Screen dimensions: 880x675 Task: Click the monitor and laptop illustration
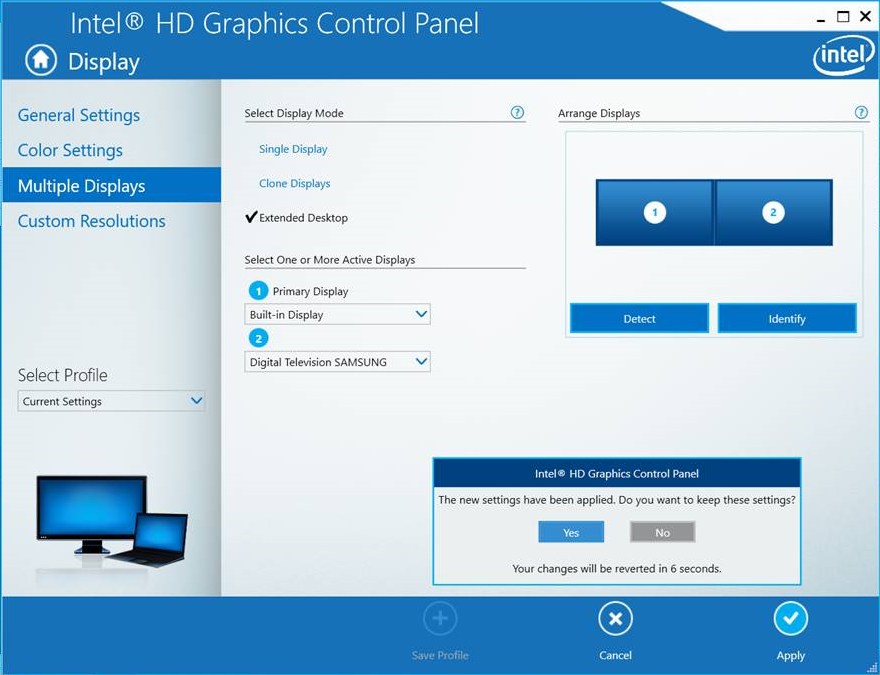click(x=112, y=522)
